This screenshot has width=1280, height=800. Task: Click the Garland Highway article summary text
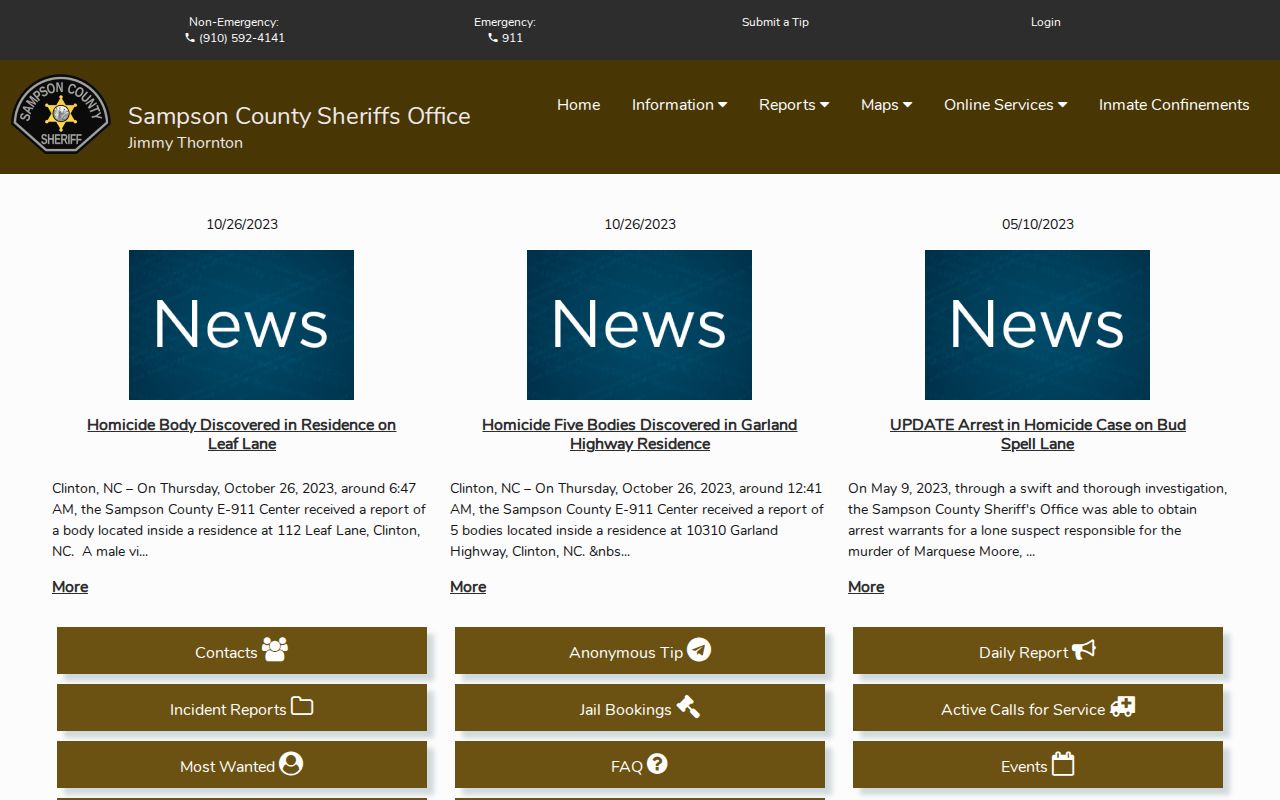(x=638, y=520)
